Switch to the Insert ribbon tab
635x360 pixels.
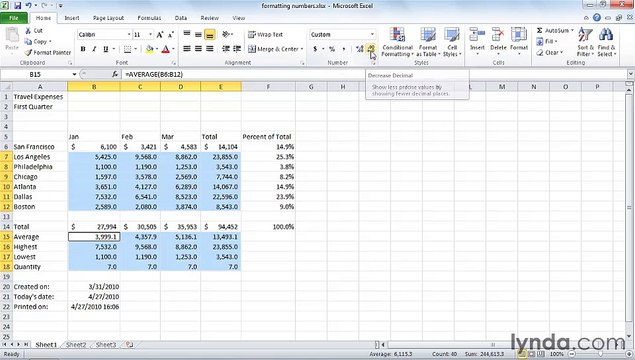click(x=72, y=18)
